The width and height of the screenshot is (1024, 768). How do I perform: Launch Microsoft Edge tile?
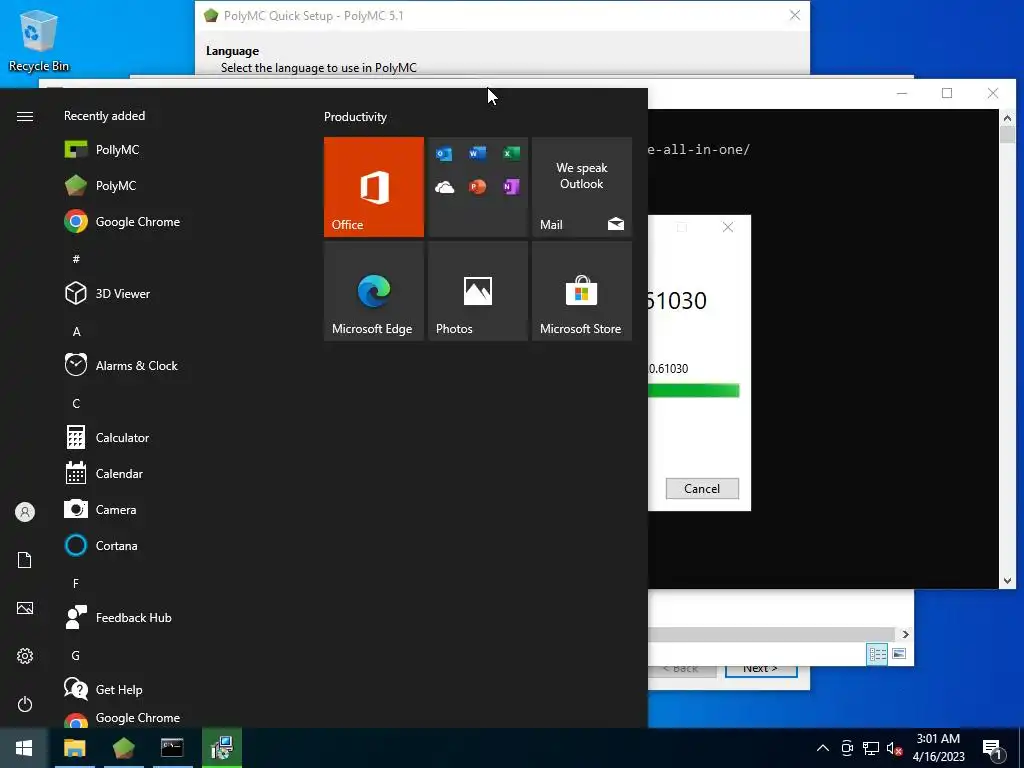374,291
